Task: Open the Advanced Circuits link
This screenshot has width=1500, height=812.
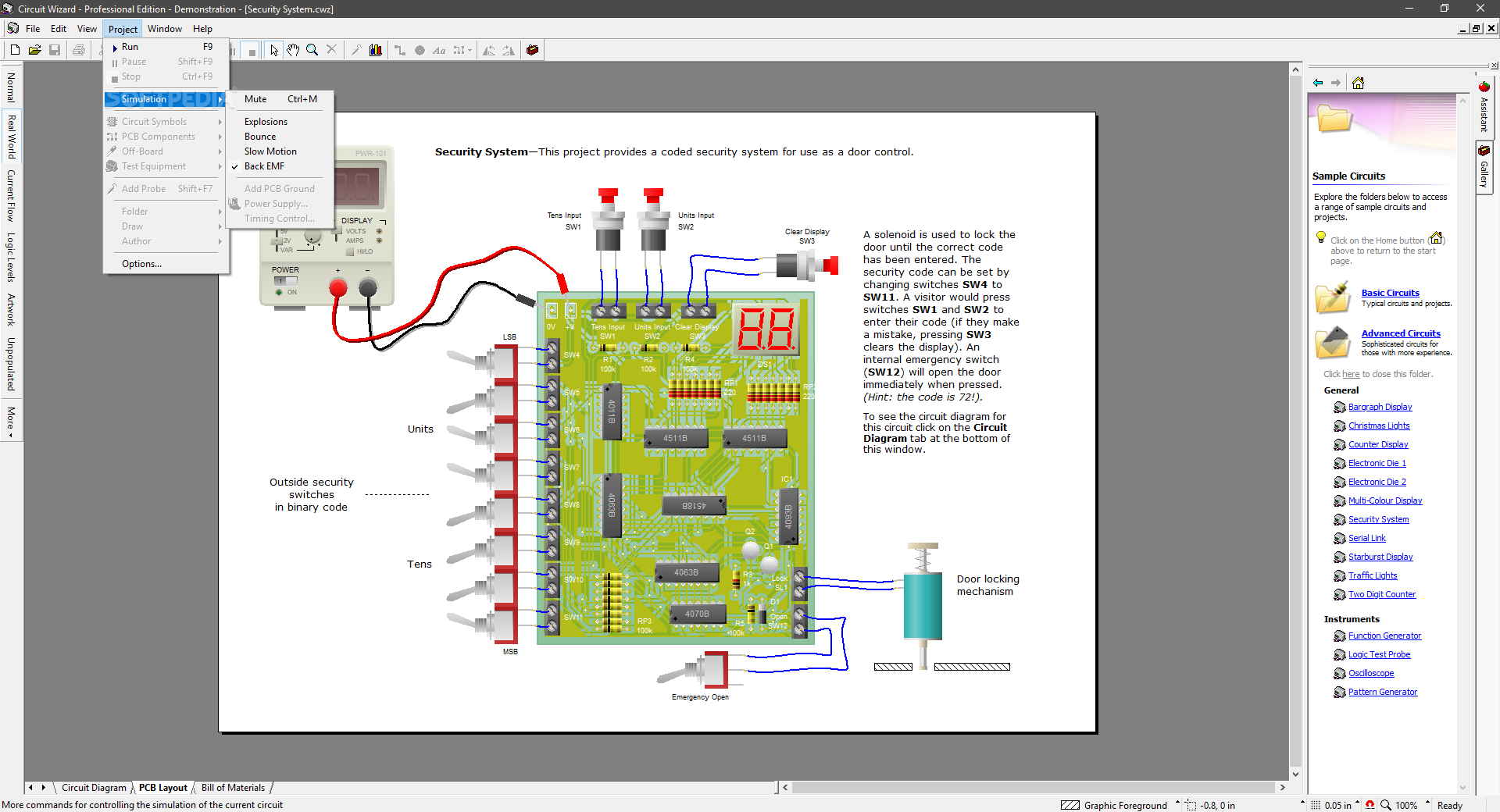Action: click(x=1401, y=333)
